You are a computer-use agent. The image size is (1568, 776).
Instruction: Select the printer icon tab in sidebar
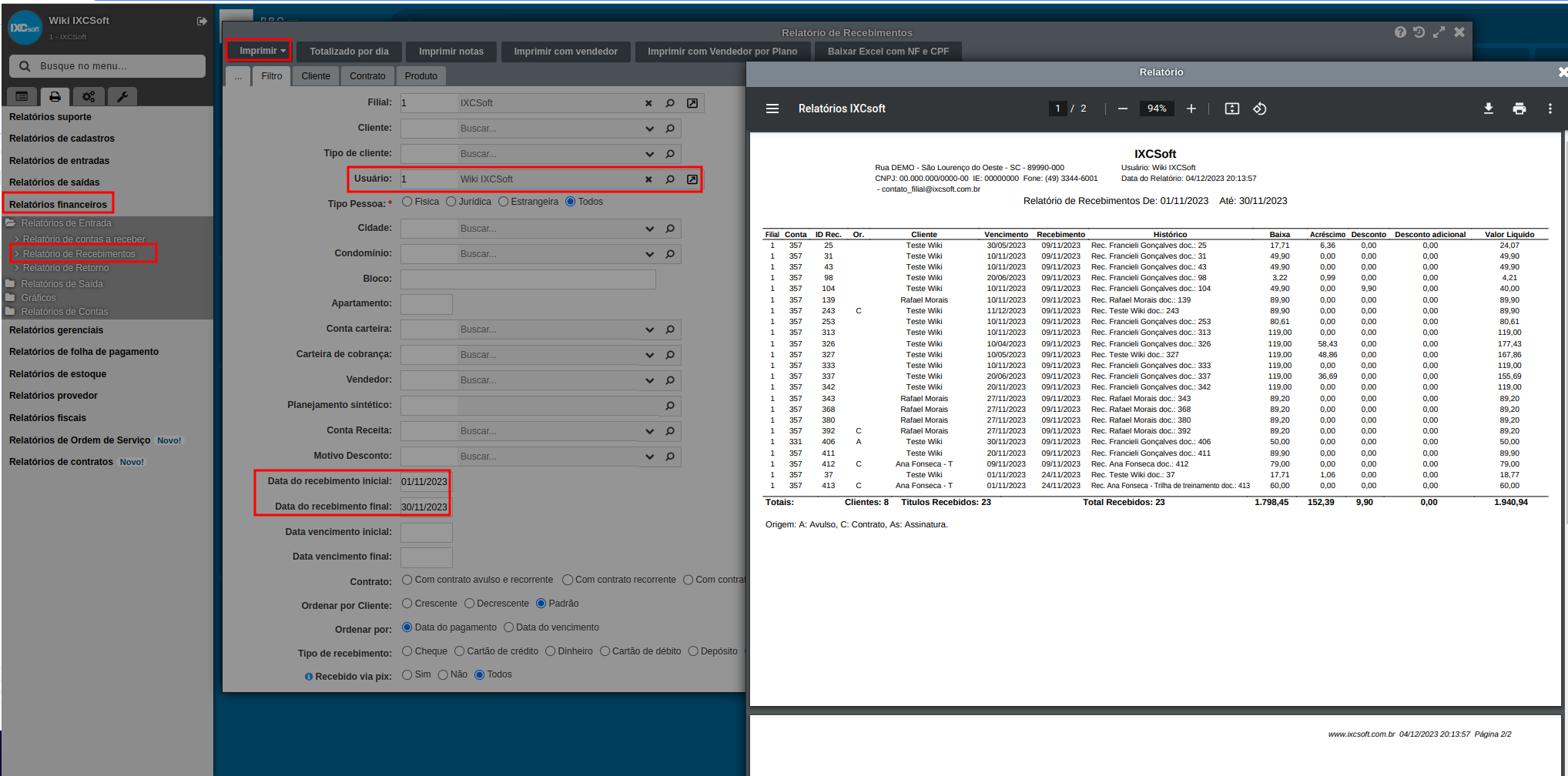(x=55, y=96)
